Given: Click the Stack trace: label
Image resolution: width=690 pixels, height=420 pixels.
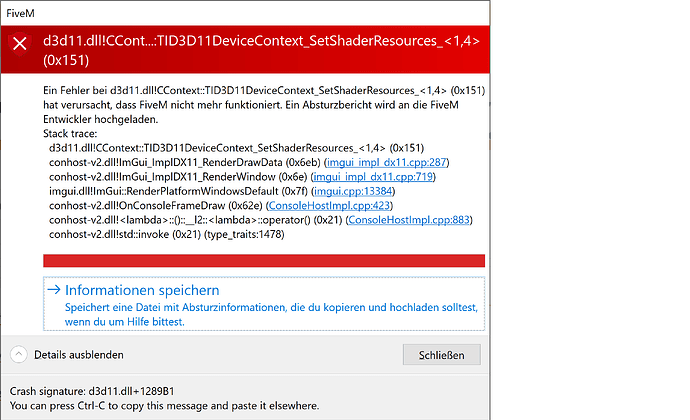Looking at the screenshot, I should click(70, 133).
